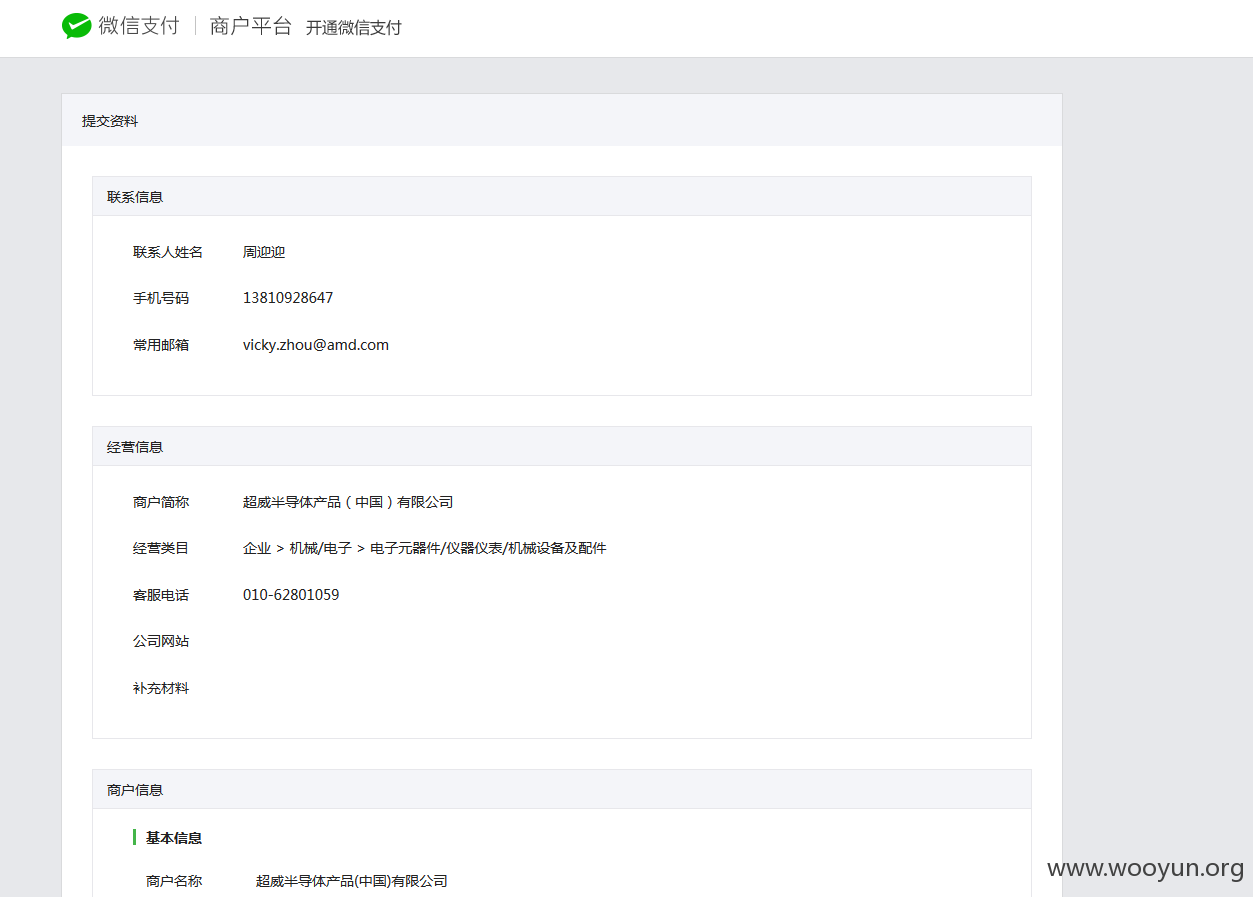1253x897 pixels.
Task: Click the 经营类目 label
Action: click(x=161, y=548)
